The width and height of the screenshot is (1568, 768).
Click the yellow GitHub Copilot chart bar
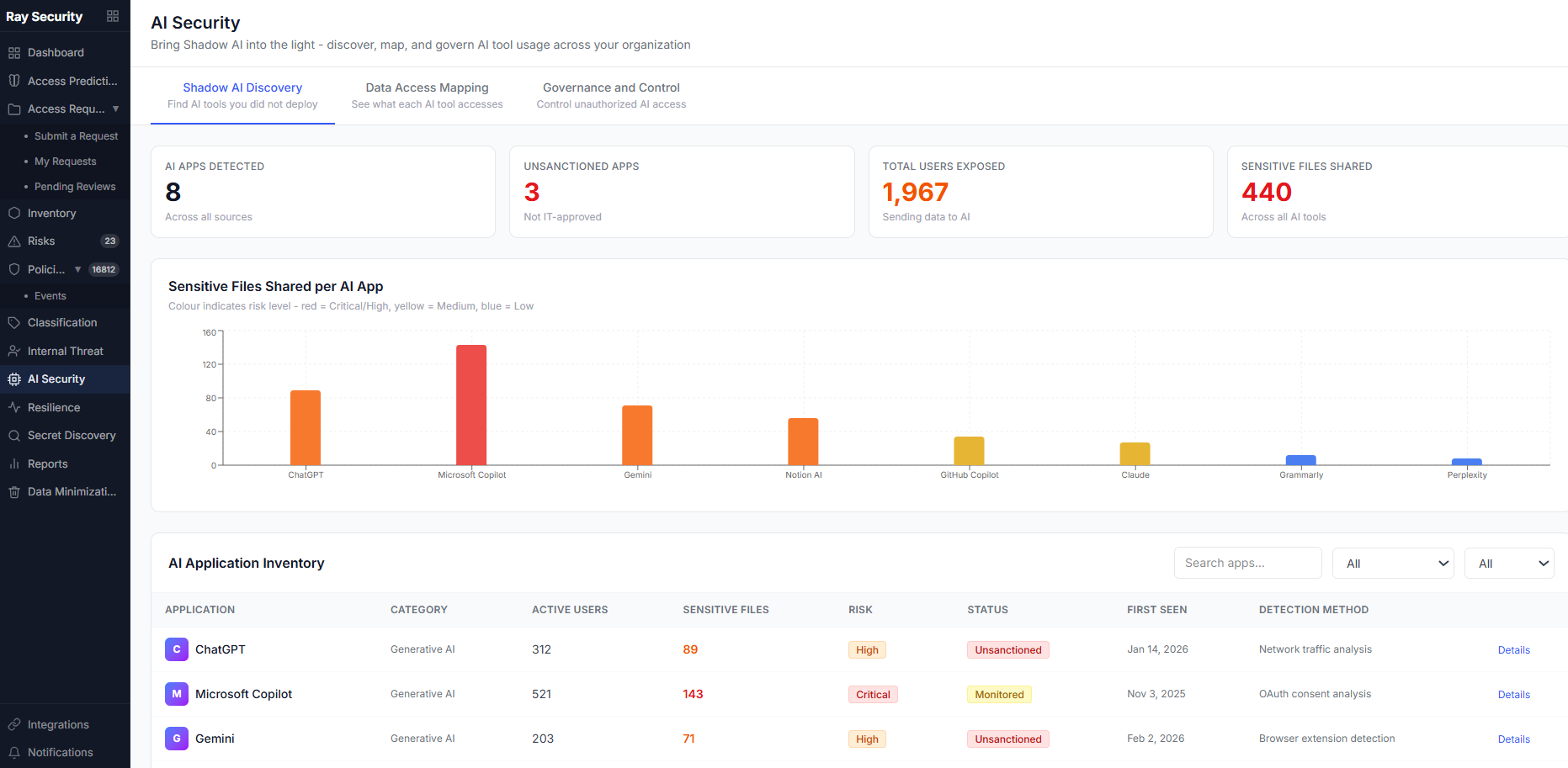(x=969, y=451)
